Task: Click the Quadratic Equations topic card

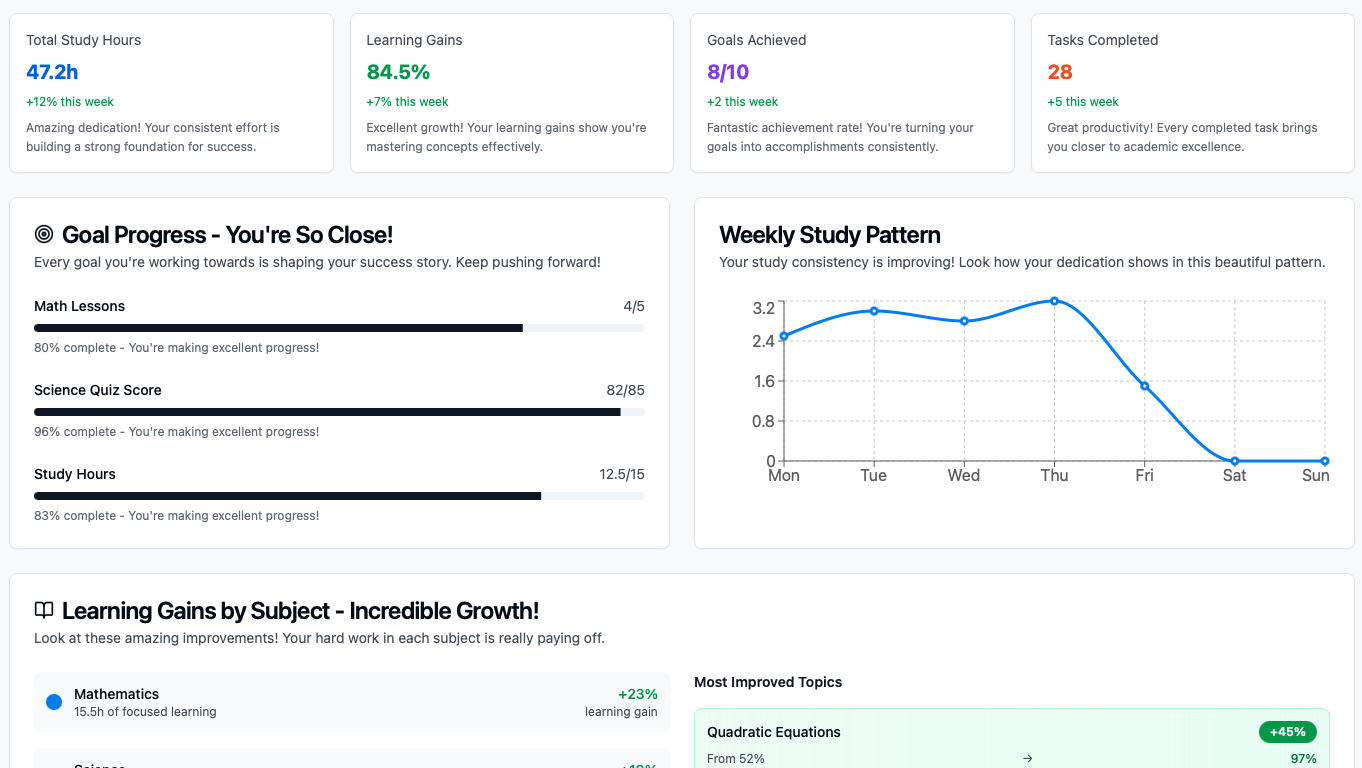Action: [1011, 740]
